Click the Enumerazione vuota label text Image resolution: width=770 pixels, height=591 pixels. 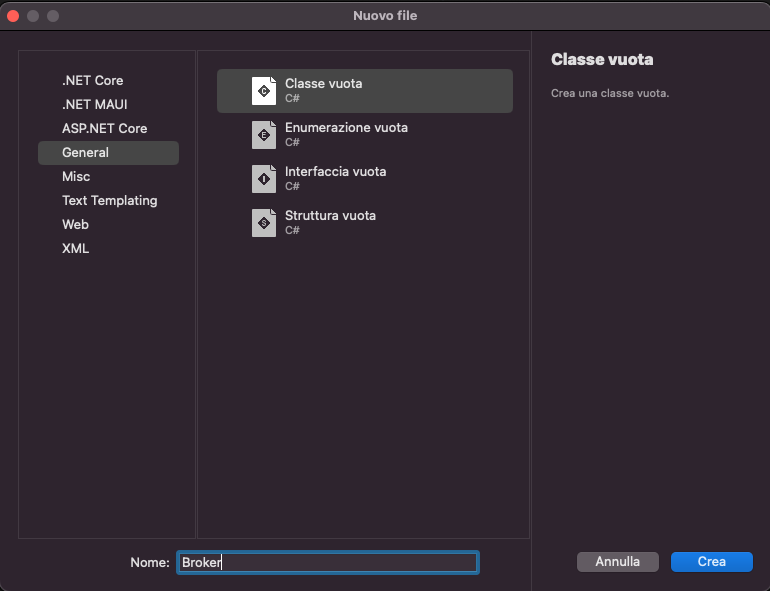[346, 128]
